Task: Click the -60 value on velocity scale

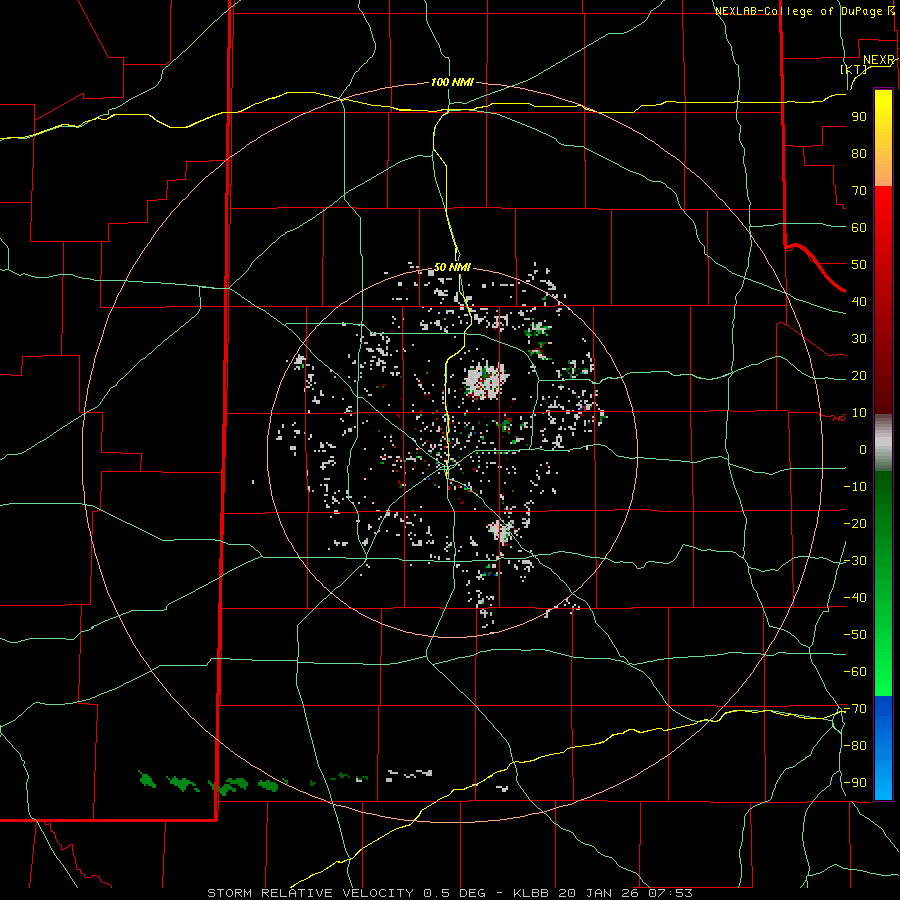Action: click(855, 672)
